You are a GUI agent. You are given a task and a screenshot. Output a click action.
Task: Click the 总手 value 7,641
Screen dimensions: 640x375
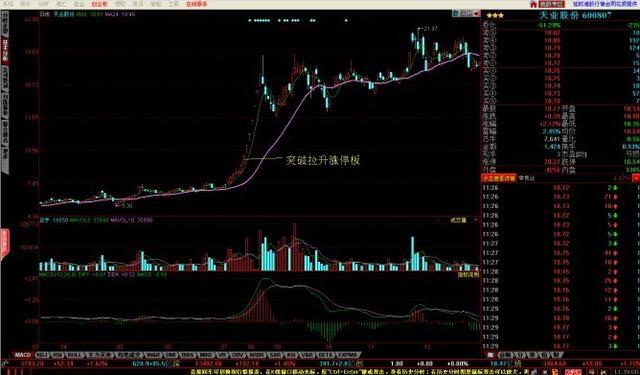pos(552,139)
